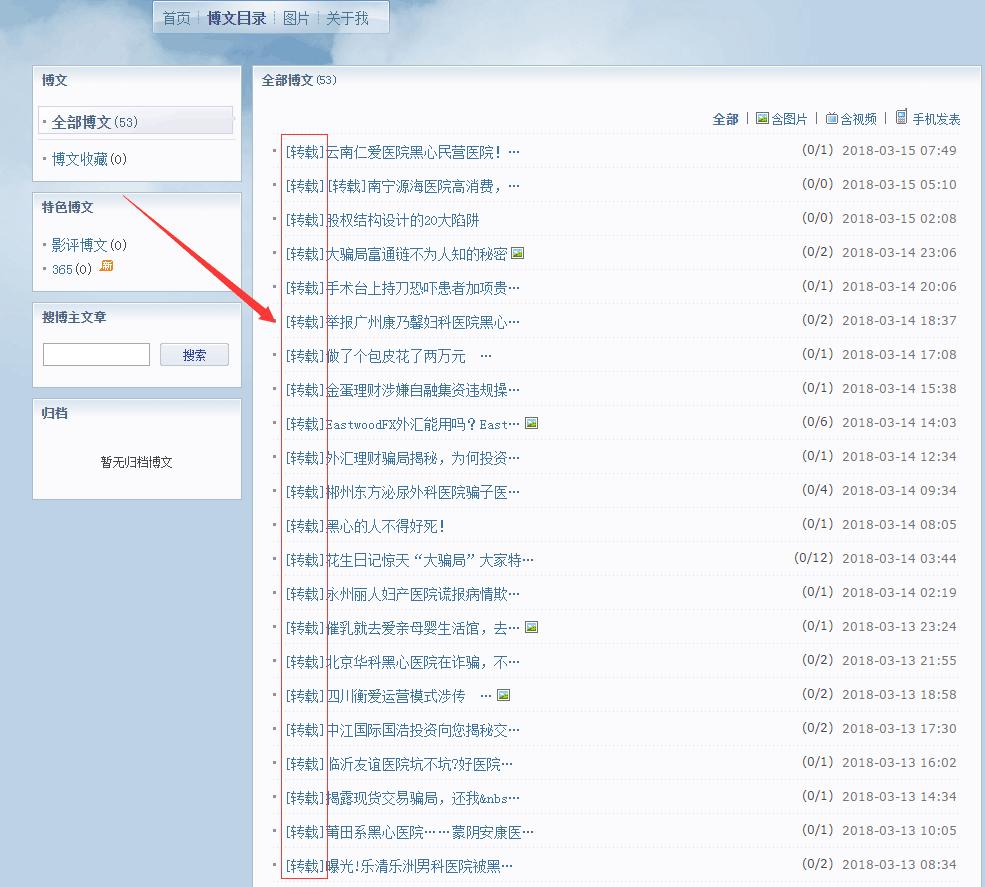Open post 南宁源海医院高消费
This screenshot has height=887, width=985.
tap(403, 186)
